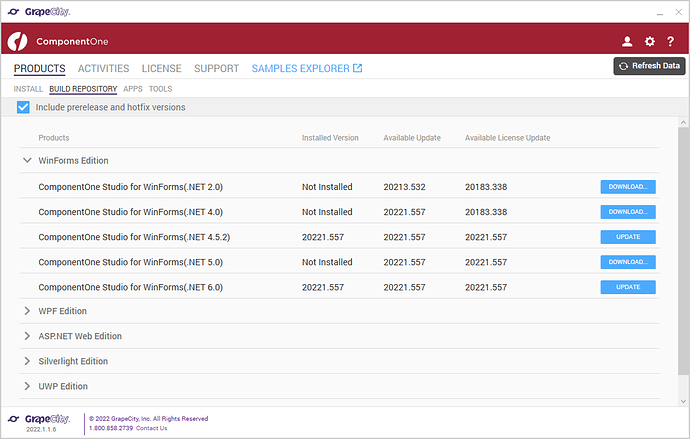Open SAMPLES EXPLORER external link
Image resolution: width=690 pixels, height=439 pixels.
[x=307, y=69]
